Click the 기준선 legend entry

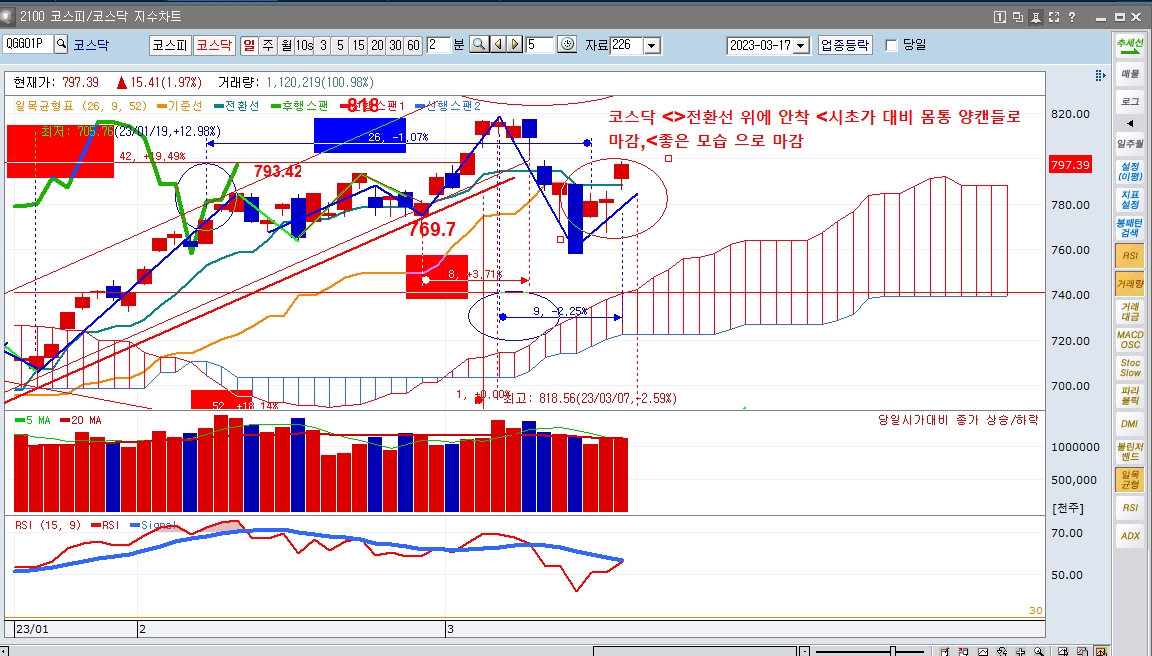179,106
